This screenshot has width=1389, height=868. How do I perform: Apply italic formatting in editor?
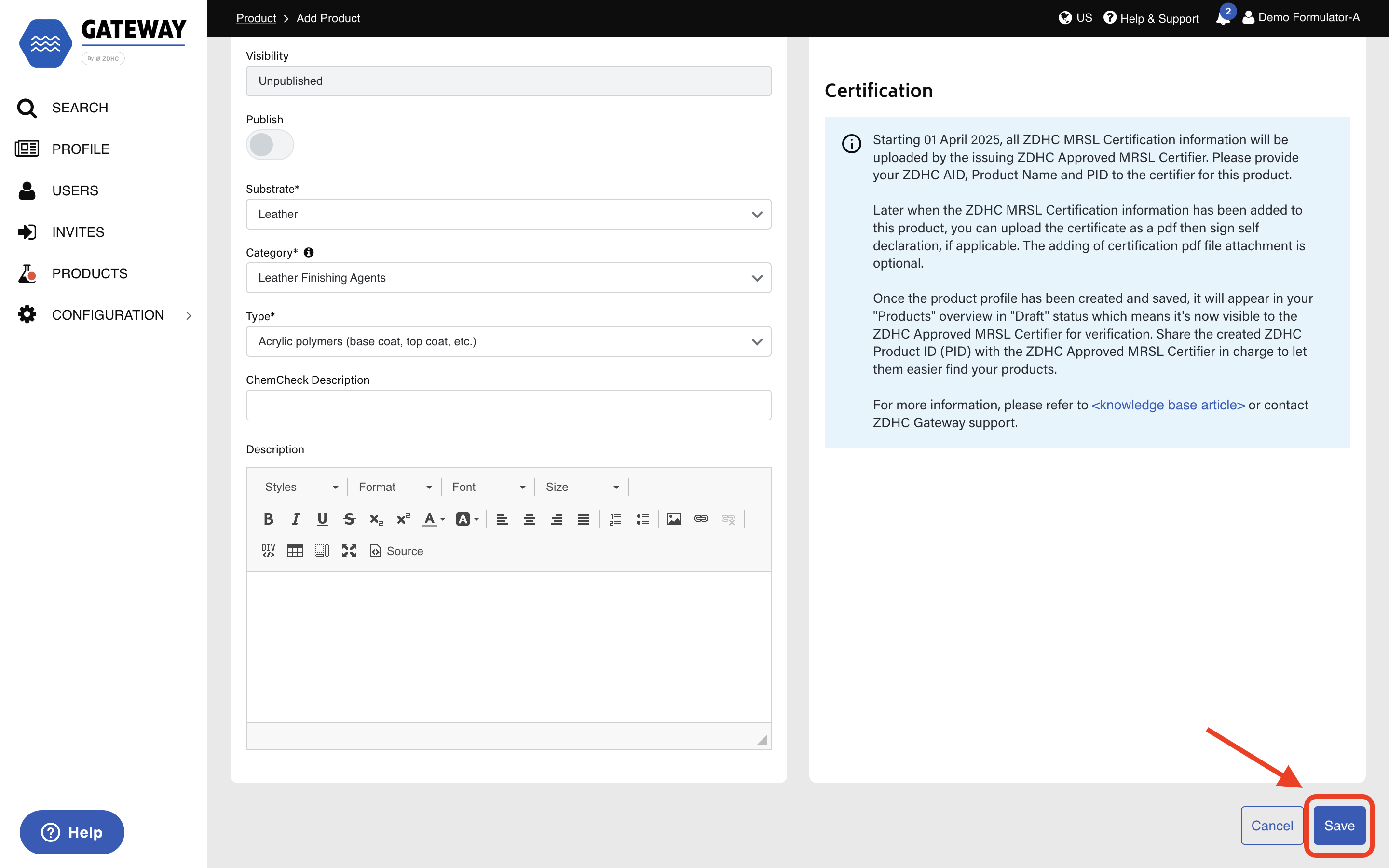tap(296, 519)
